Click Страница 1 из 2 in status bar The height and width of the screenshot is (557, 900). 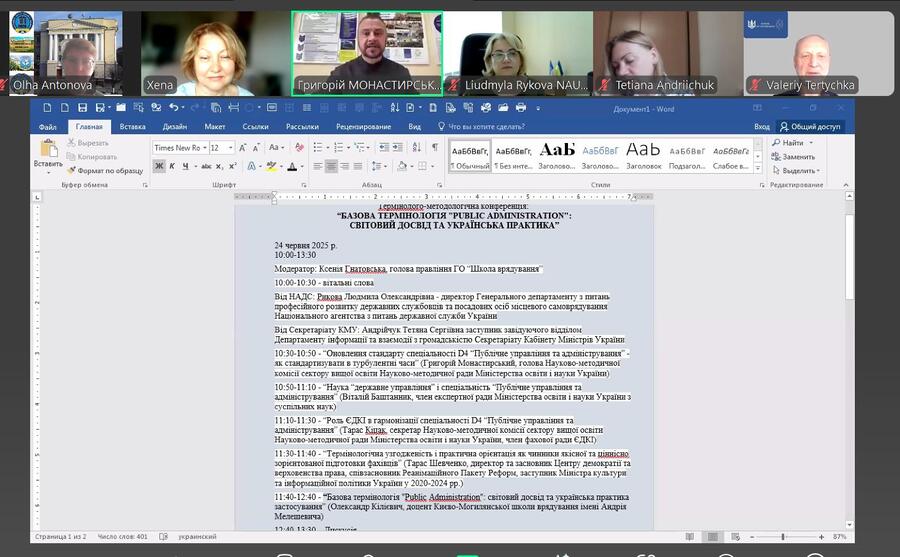(61, 537)
